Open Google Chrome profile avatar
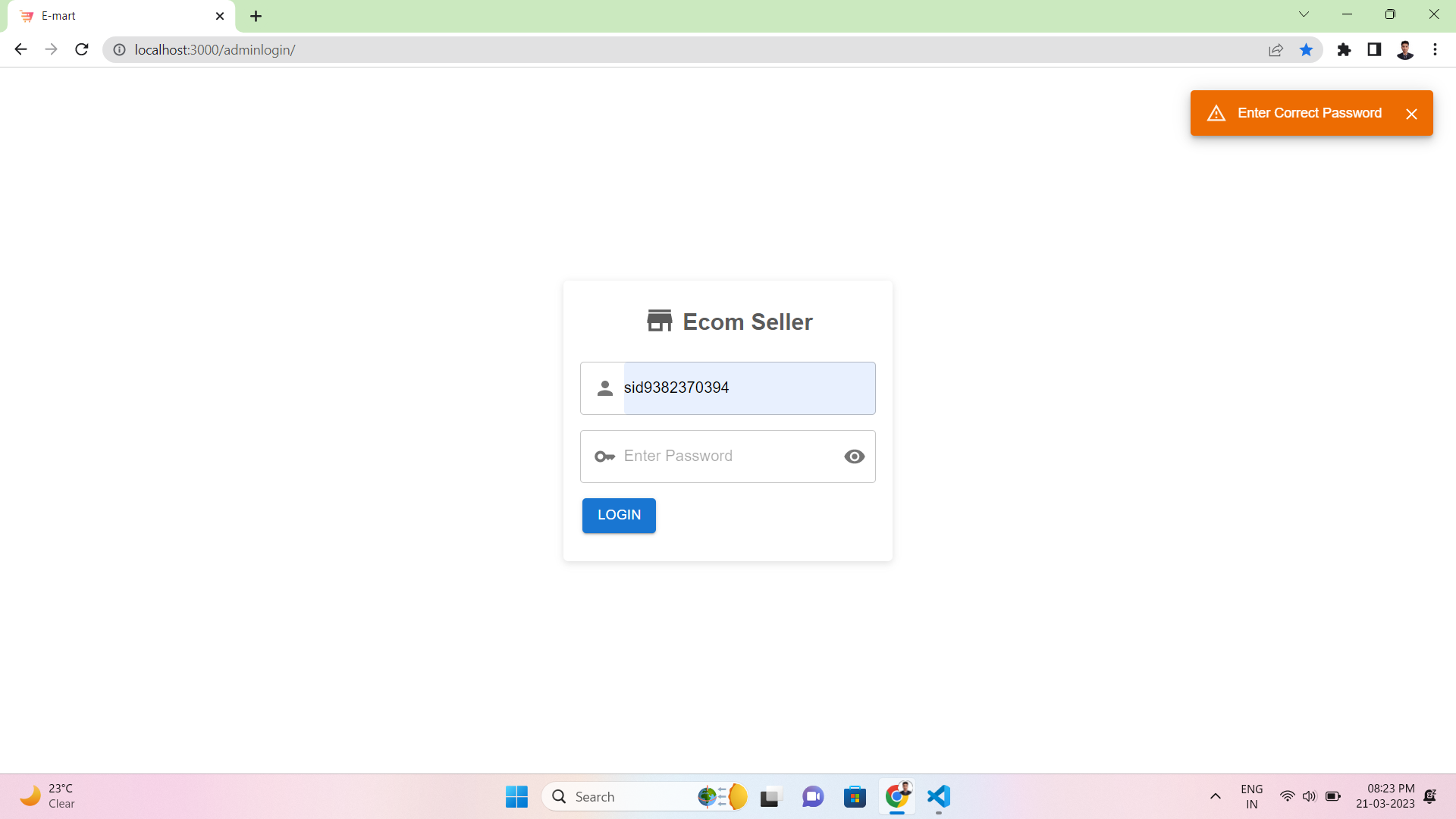The width and height of the screenshot is (1456, 819). (1405, 49)
